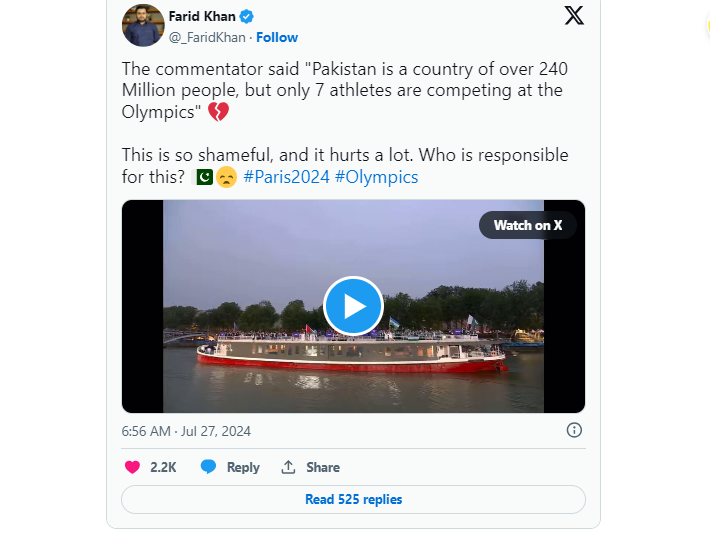Open Farid Khan's profile picture
Screen dimensions: 710x535
point(143,26)
